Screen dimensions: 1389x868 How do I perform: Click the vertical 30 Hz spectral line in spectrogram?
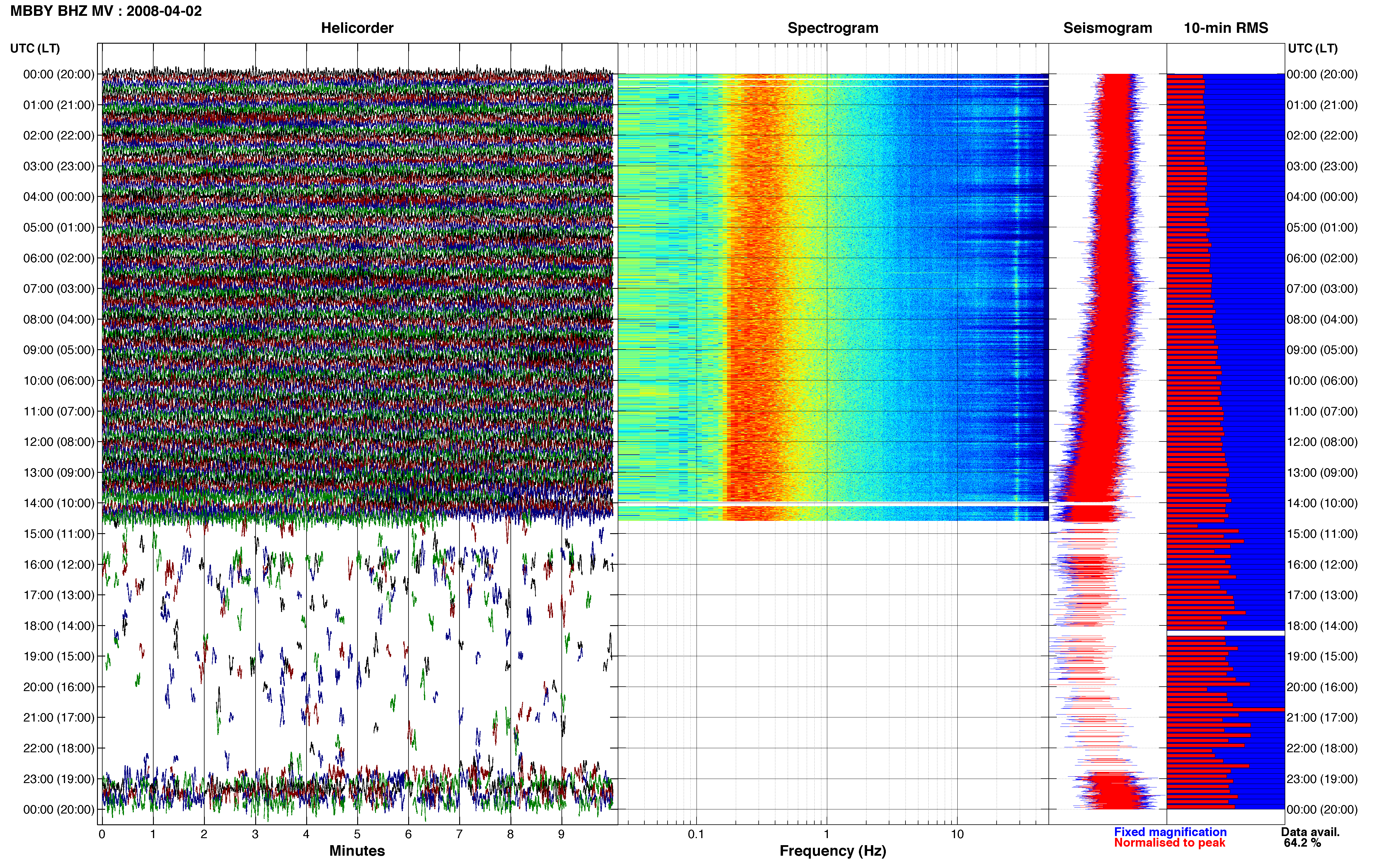click(x=1017, y=297)
